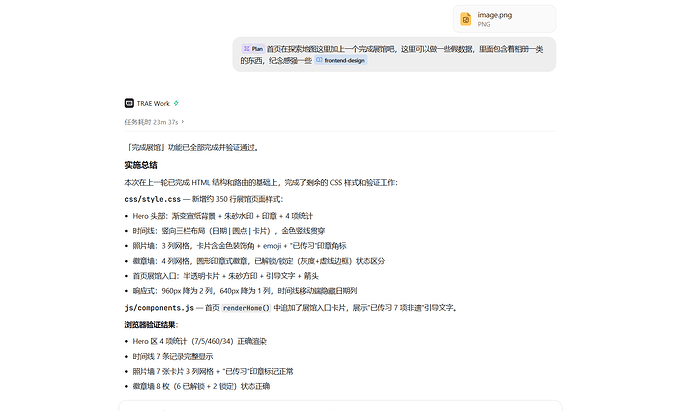Open the image.png file name text
Viewport: 690px width, 411px height.
point(495,15)
